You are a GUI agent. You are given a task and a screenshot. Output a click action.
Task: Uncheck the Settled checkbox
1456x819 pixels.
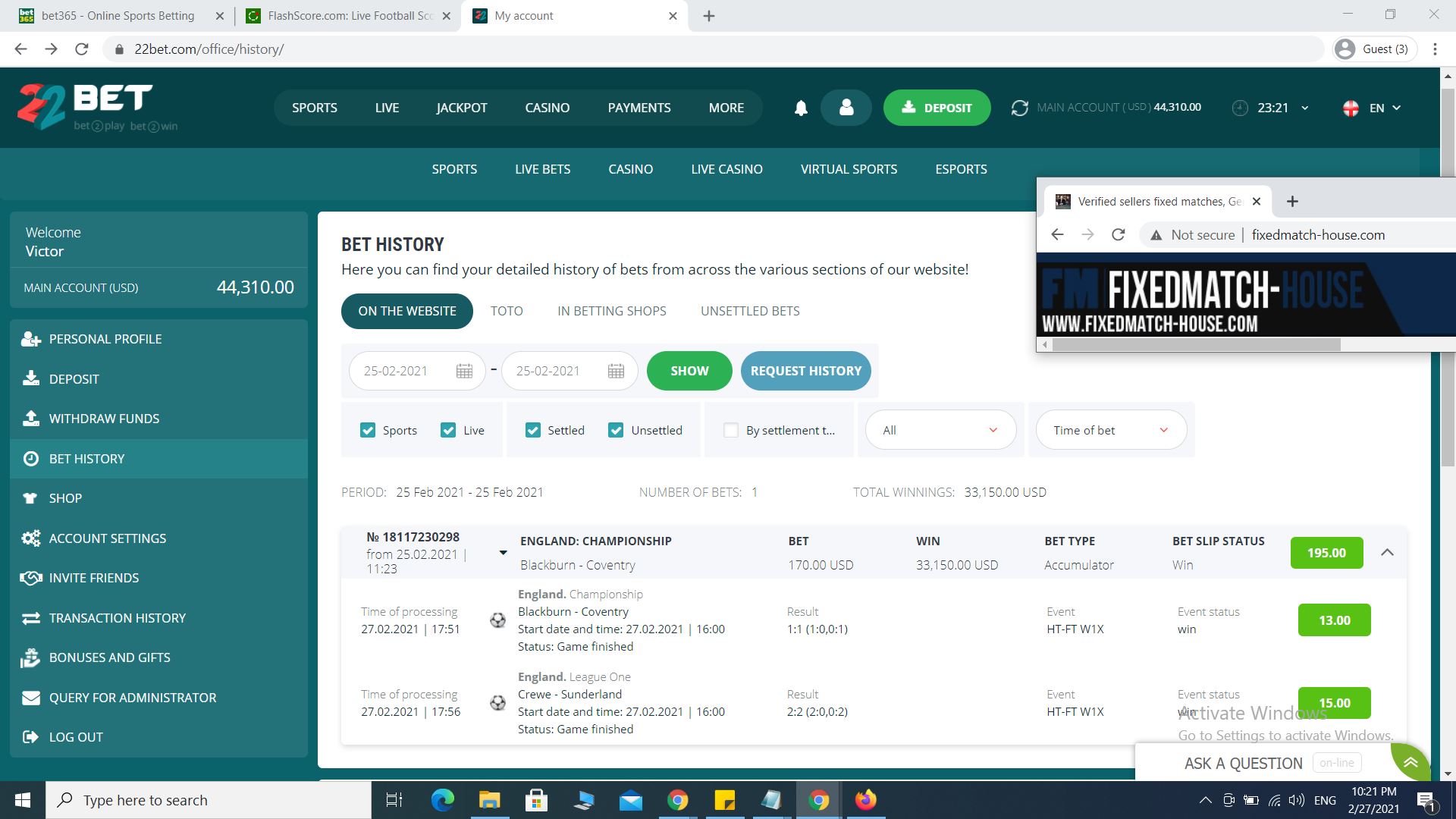(x=533, y=431)
